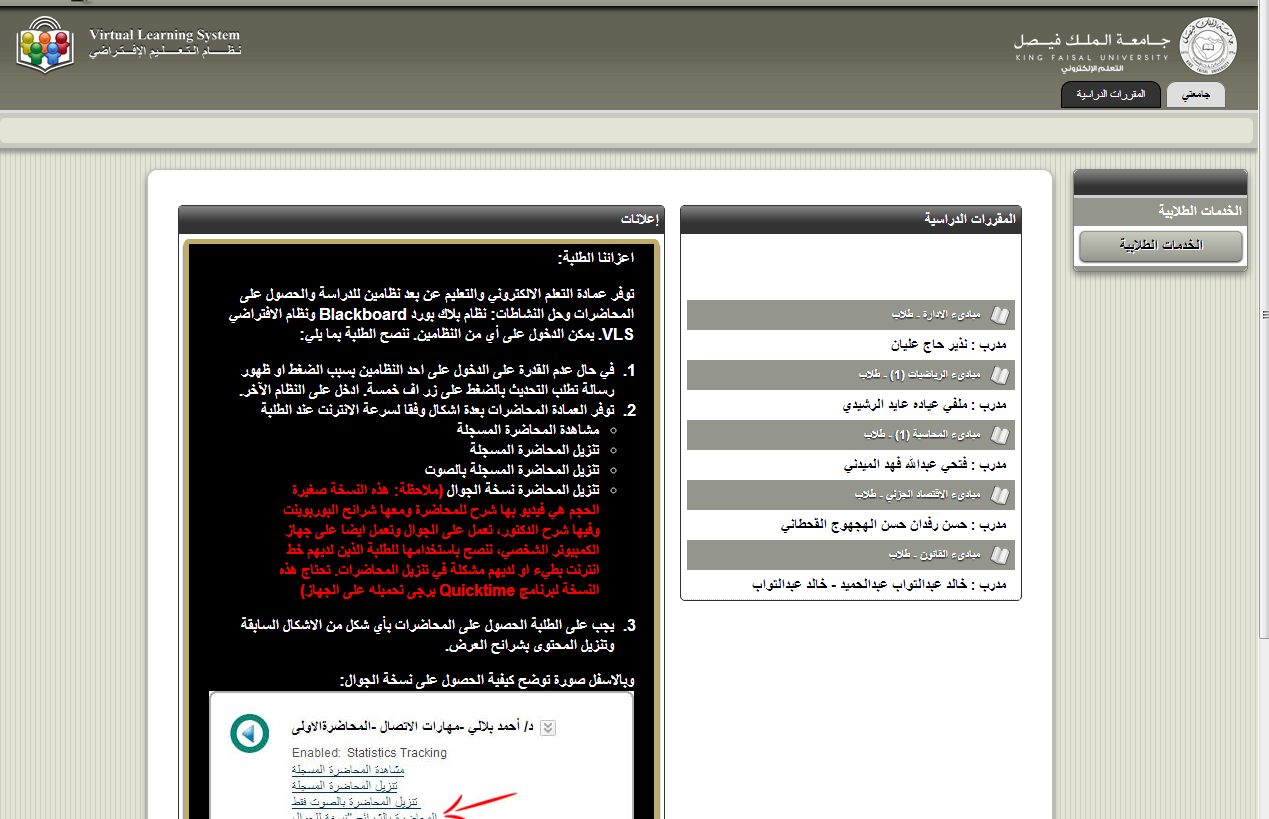Click the book icon beside مبادىء المحاسبة (1)
The height and width of the screenshot is (819, 1269).
coord(1000,436)
